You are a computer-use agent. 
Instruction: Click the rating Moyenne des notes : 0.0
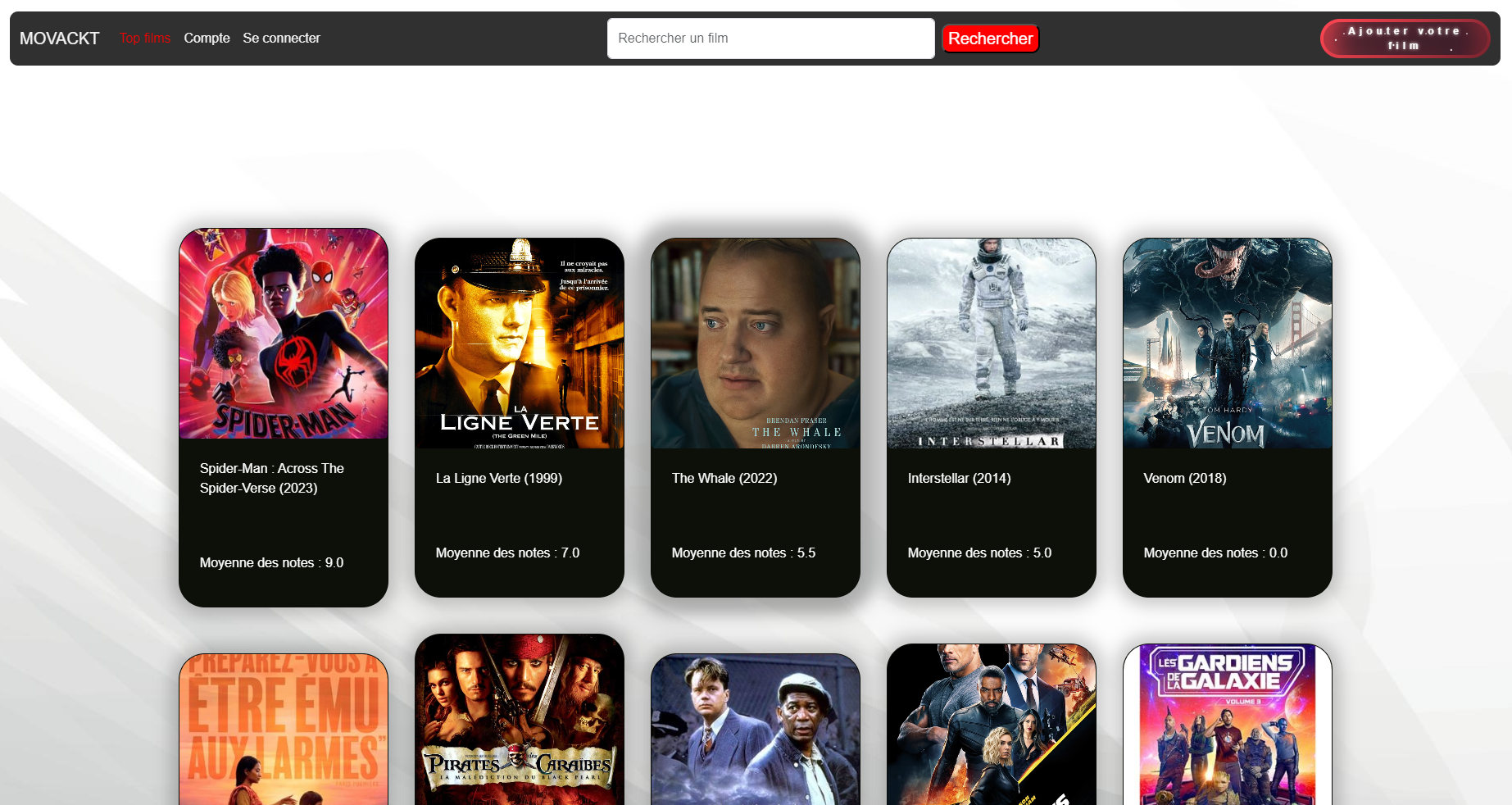pyautogui.click(x=1215, y=553)
